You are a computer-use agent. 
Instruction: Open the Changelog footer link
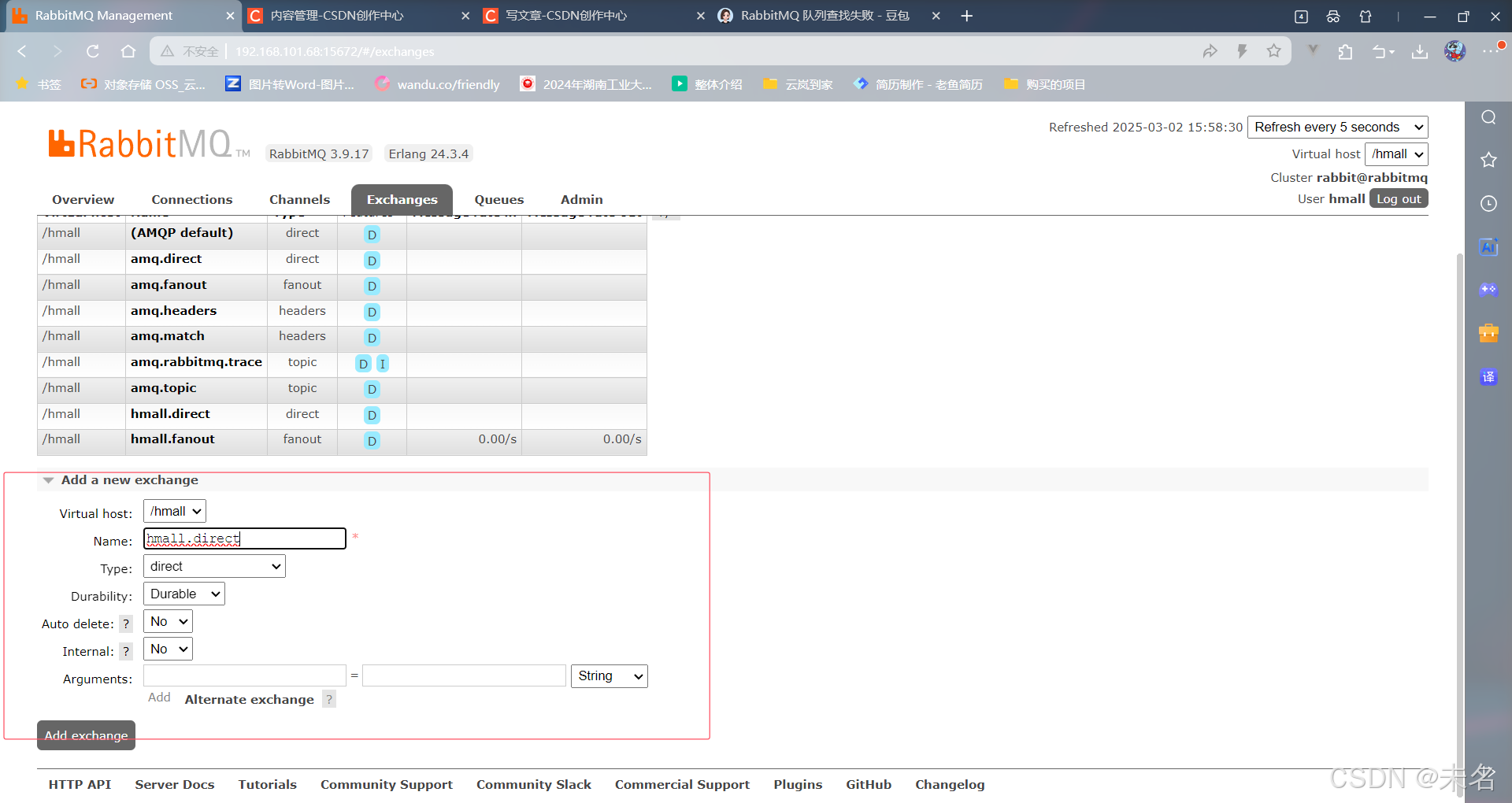pos(950,784)
